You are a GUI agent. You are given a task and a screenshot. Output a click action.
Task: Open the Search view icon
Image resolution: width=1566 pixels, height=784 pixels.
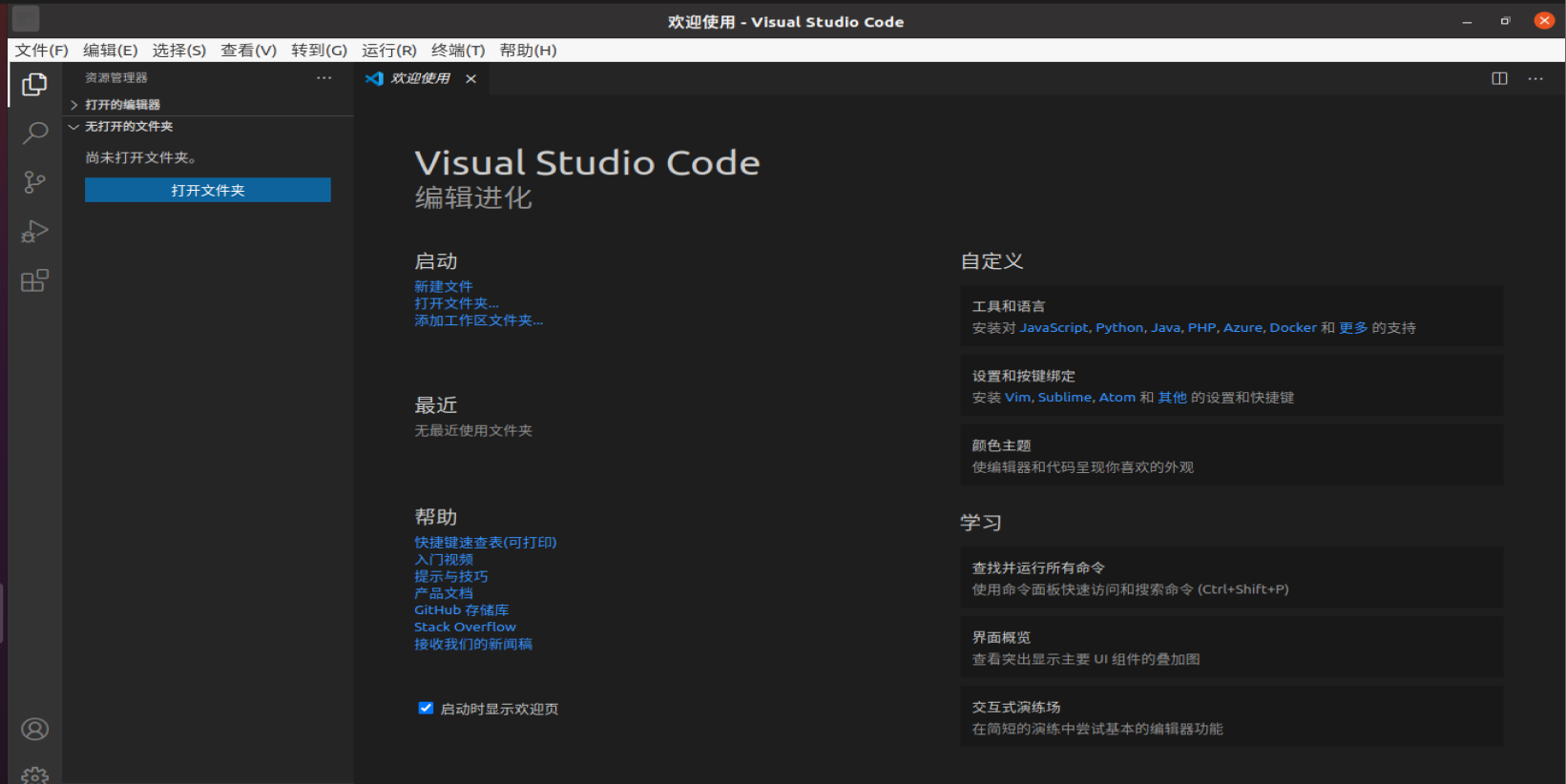[34, 134]
